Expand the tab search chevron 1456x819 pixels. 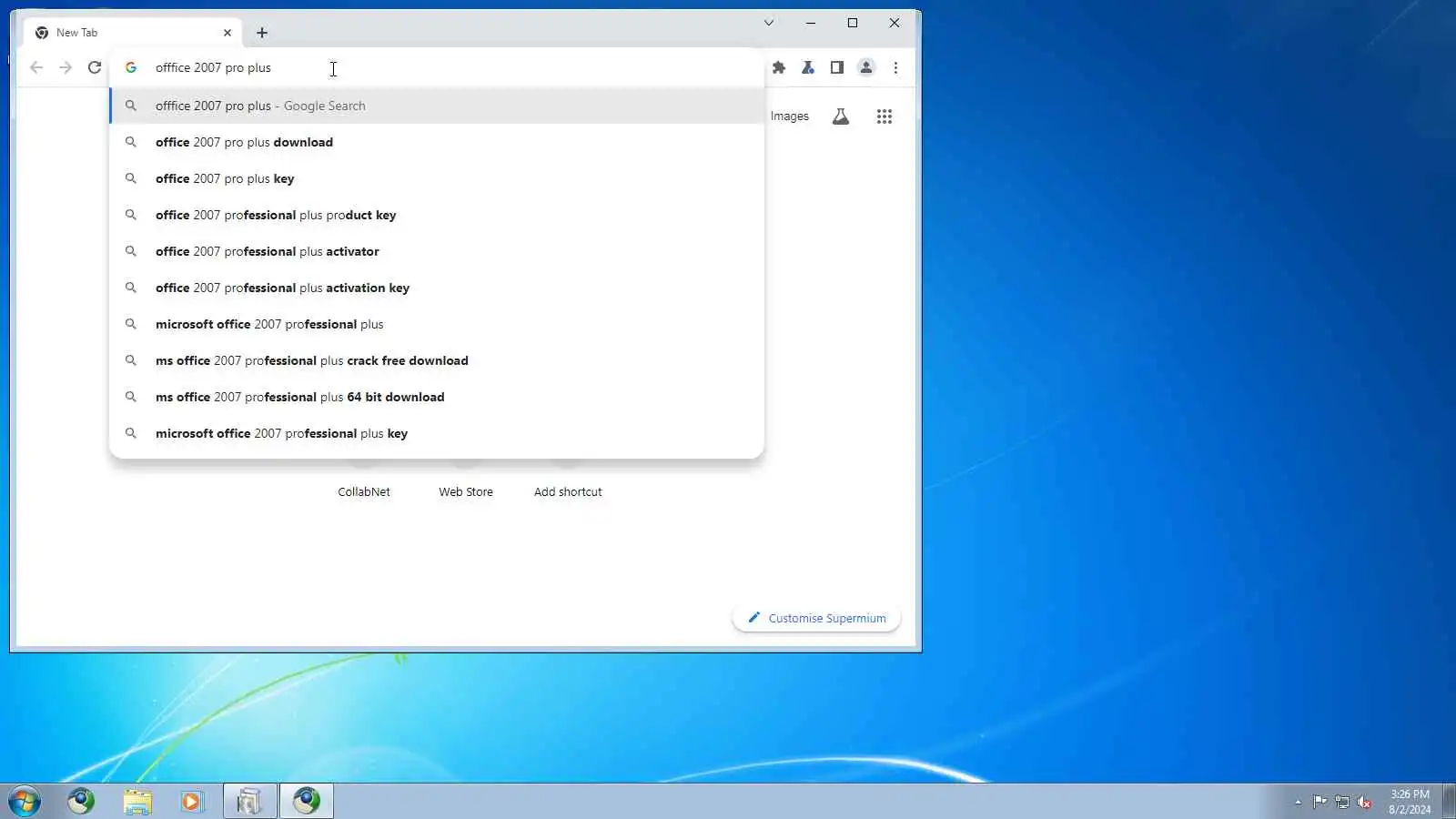tap(769, 23)
